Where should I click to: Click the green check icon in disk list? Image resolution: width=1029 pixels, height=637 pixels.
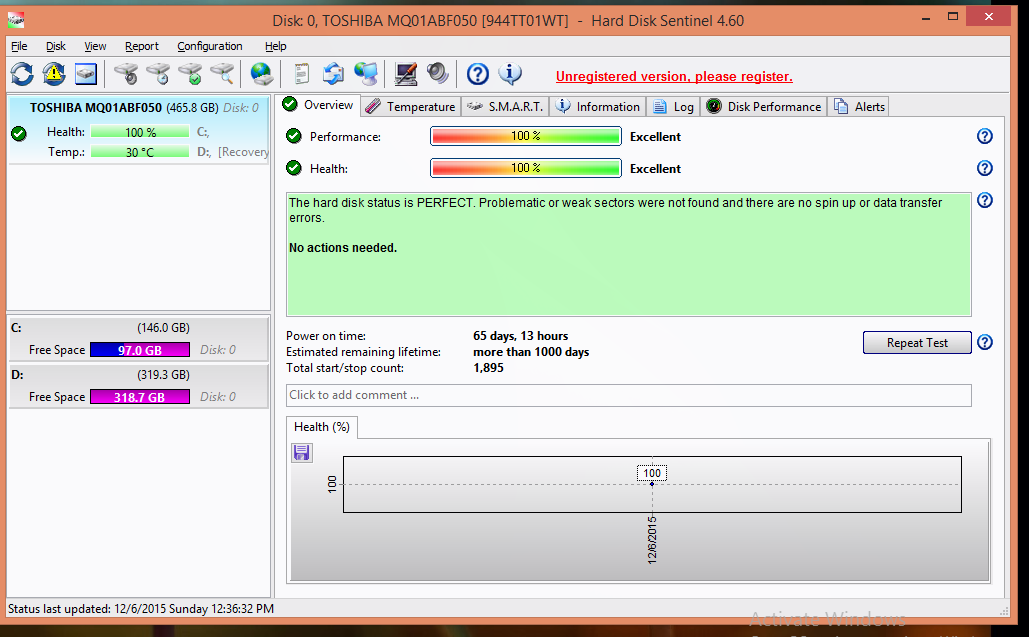pos(19,134)
